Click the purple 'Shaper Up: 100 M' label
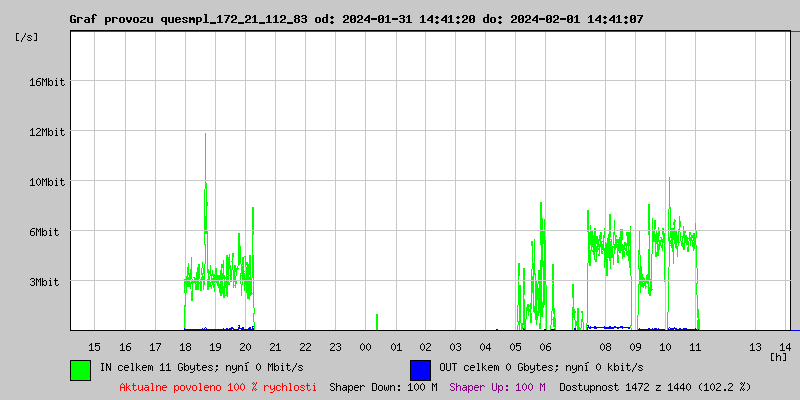The height and width of the screenshot is (400, 800). (497, 386)
